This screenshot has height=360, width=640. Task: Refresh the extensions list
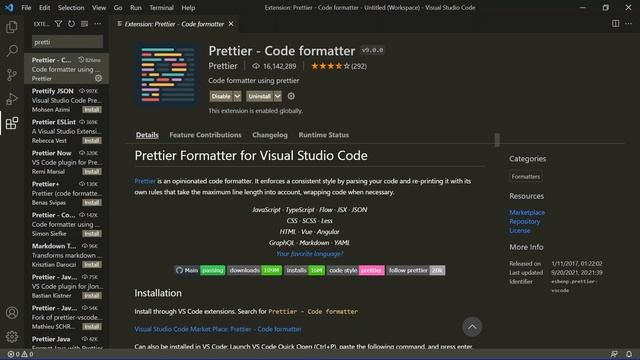click(x=71, y=24)
